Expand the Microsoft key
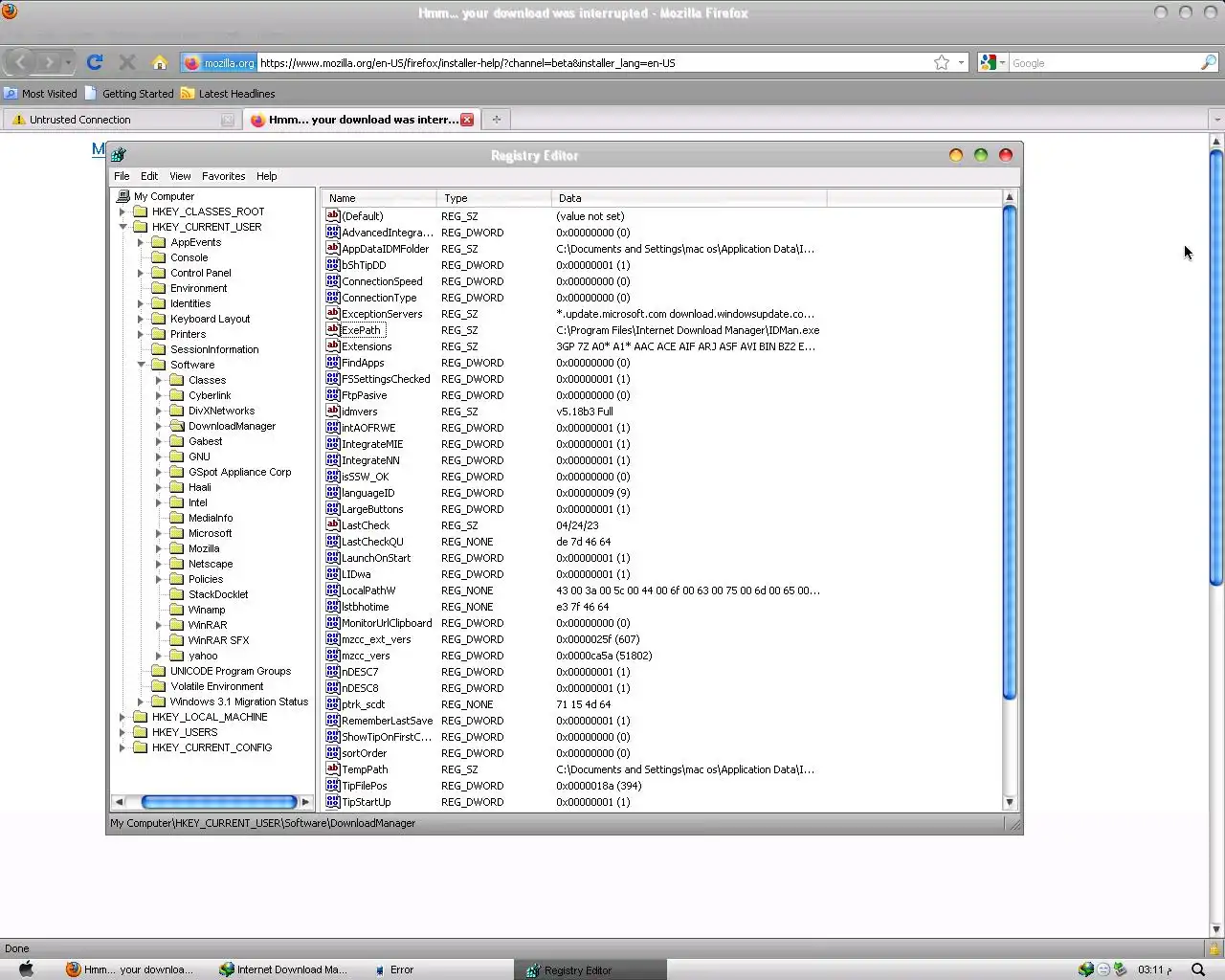 (x=159, y=533)
